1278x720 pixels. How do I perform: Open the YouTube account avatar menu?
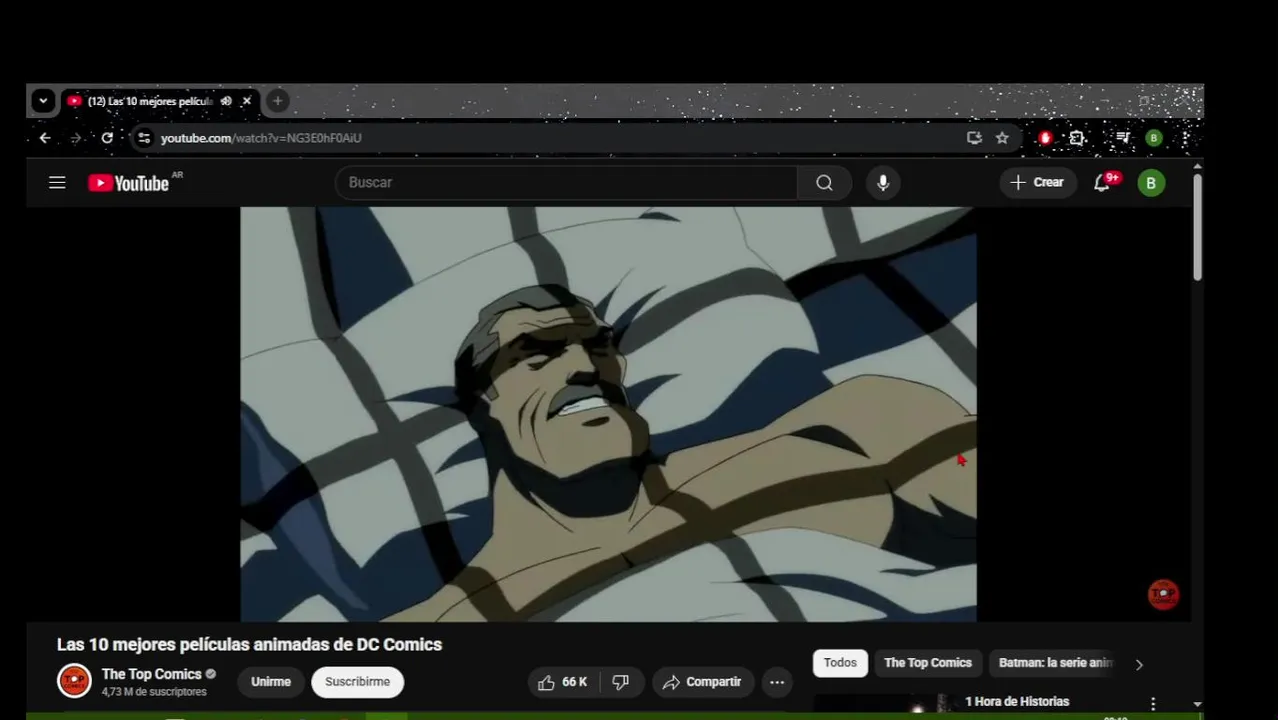click(1151, 183)
